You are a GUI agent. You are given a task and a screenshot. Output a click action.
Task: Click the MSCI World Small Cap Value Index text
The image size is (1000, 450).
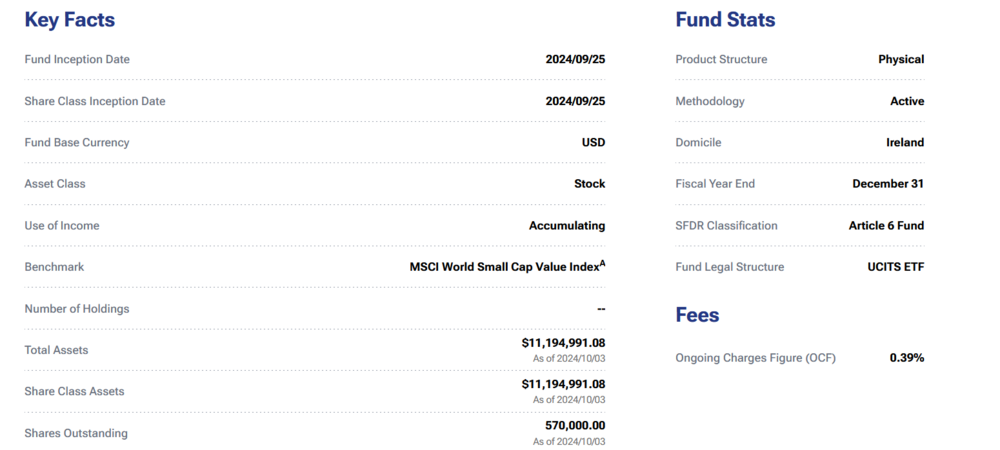pyautogui.click(x=503, y=267)
